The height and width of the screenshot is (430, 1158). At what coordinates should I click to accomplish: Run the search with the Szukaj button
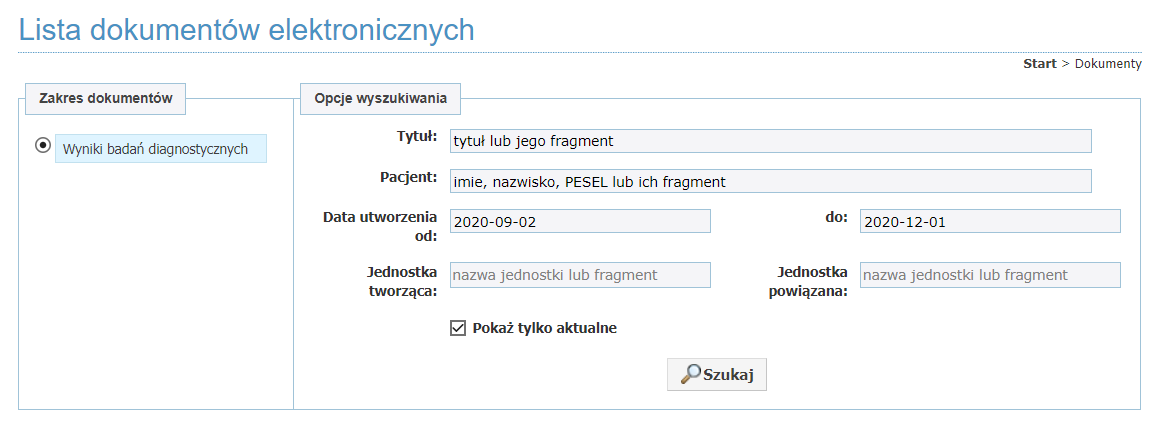[717, 375]
